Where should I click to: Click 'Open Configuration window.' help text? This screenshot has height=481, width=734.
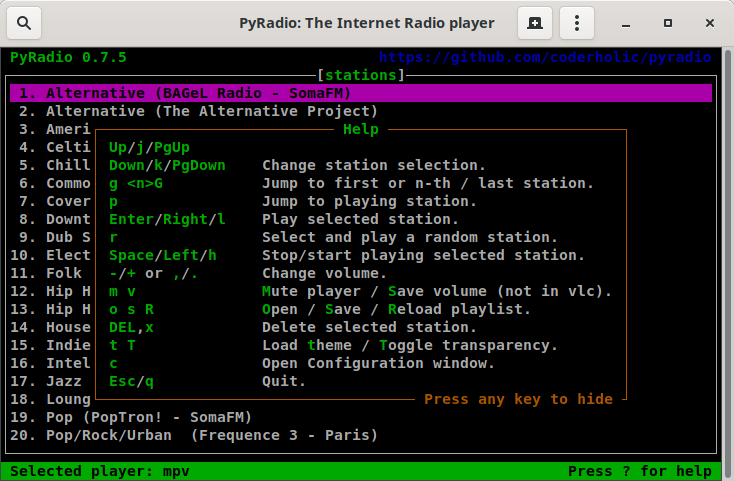click(x=378, y=364)
